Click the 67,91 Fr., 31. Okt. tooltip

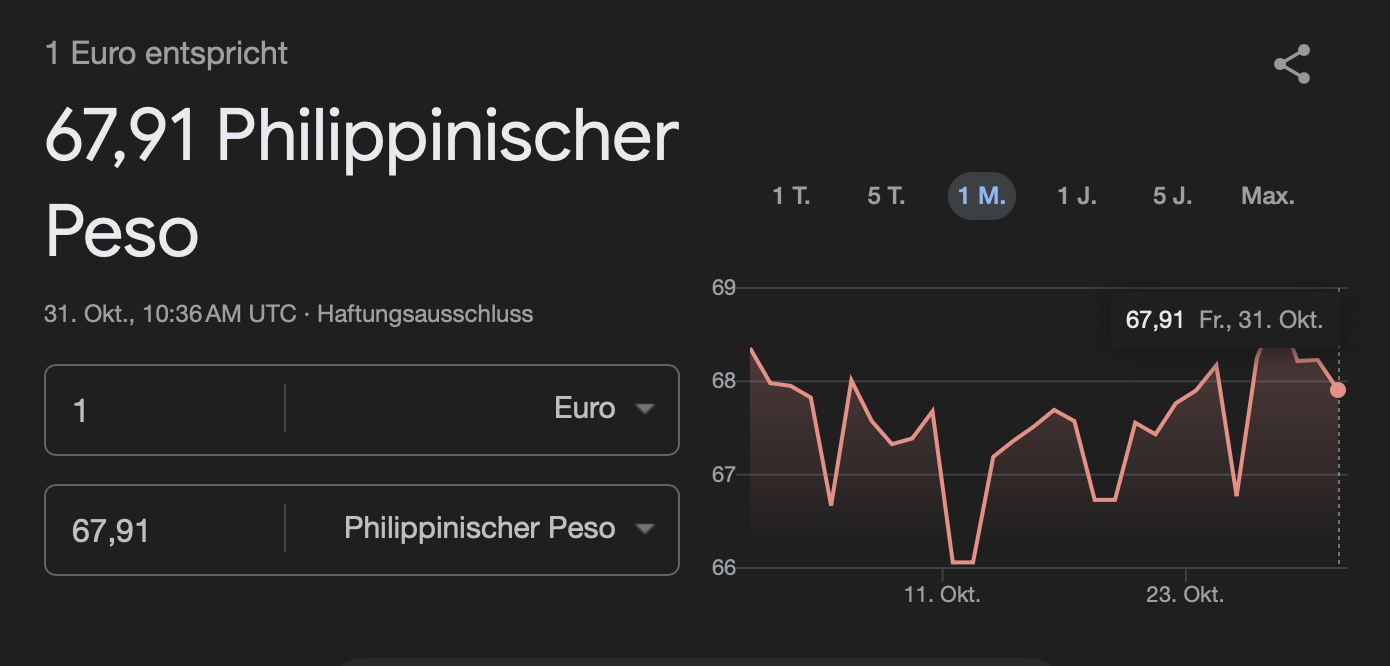point(1224,321)
